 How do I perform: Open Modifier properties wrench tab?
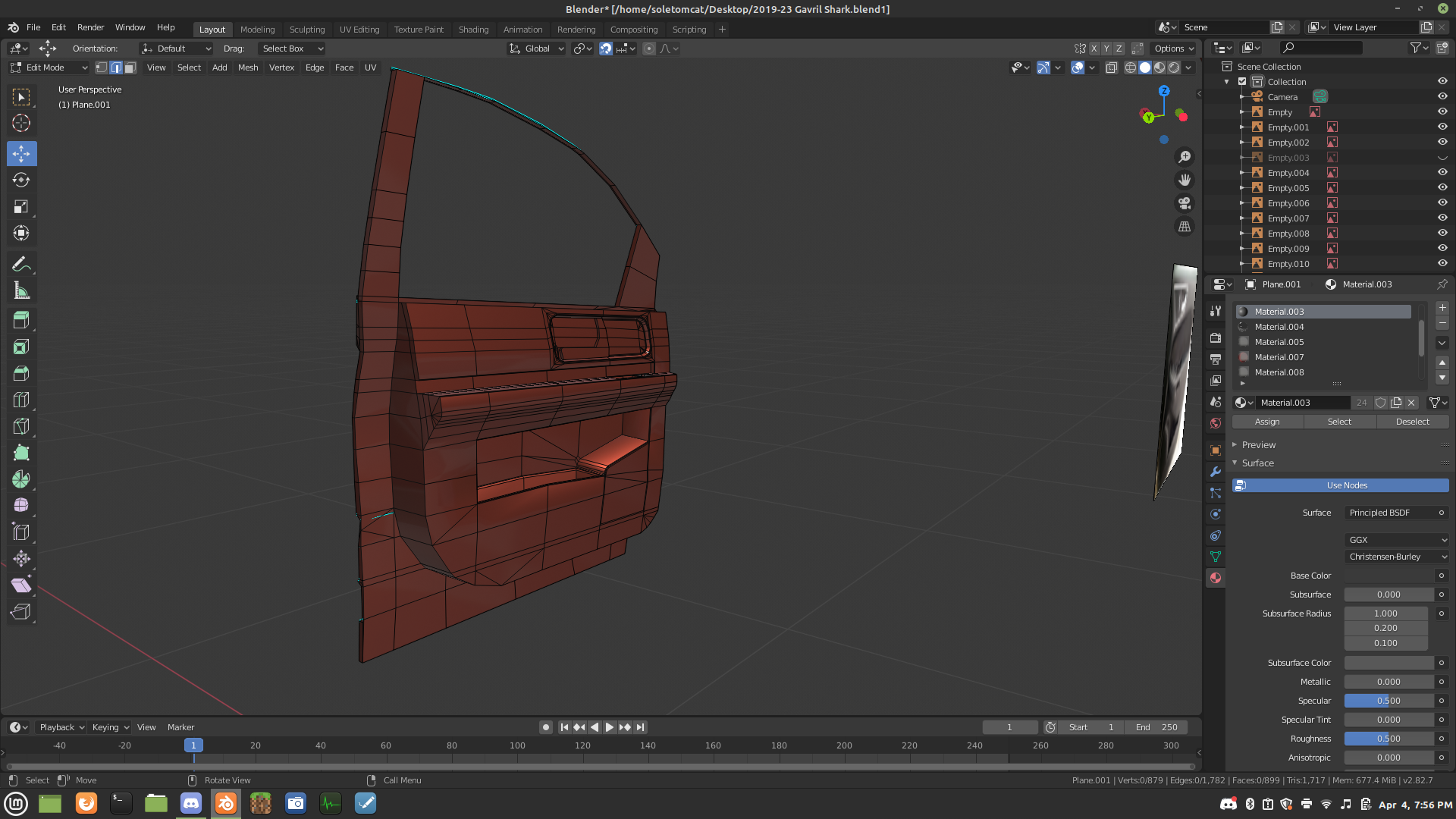tap(1216, 472)
